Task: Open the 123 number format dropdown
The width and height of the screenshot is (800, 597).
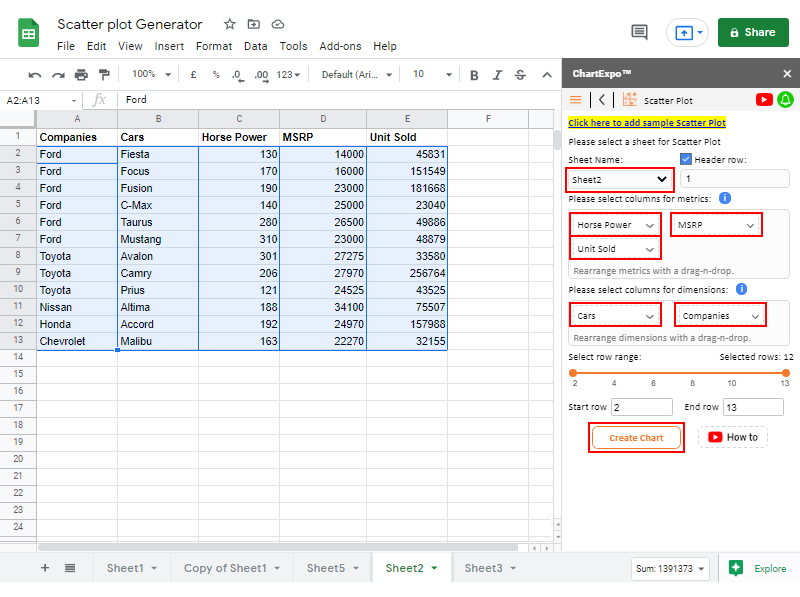Action: tap(288, 75)
